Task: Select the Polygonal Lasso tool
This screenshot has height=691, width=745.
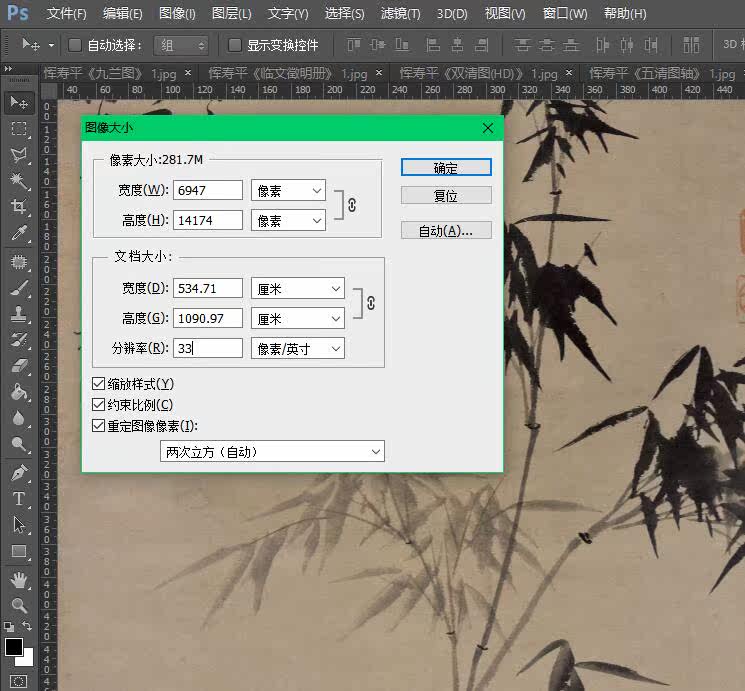Action: (19, 155)
